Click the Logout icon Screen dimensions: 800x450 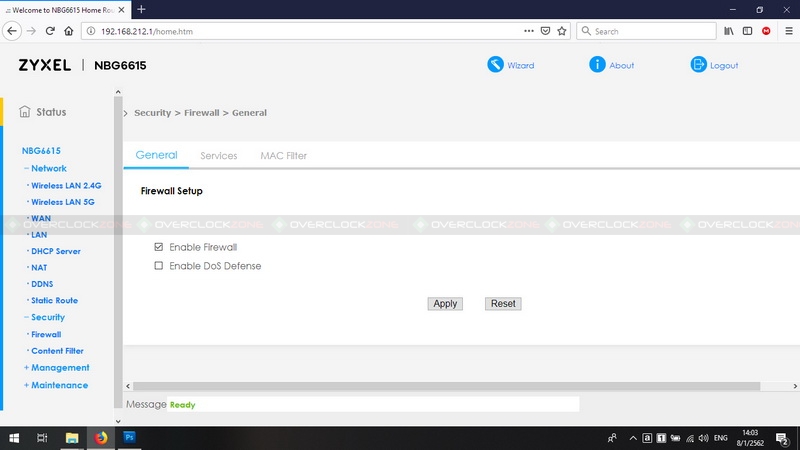tap(698, 64)
